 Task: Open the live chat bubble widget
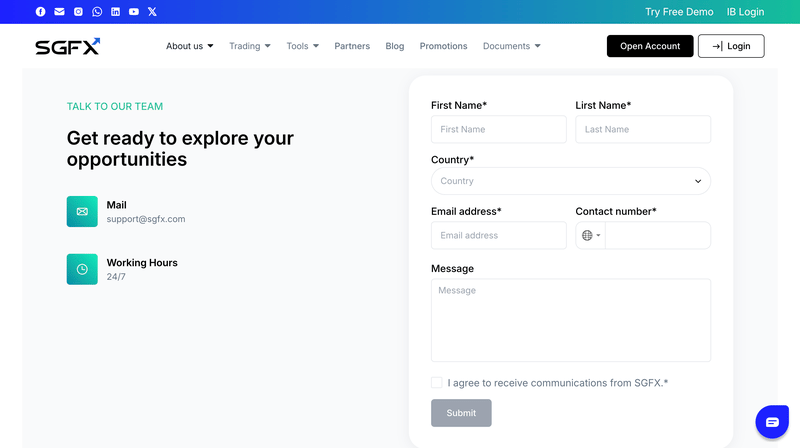tap(772, 422)
